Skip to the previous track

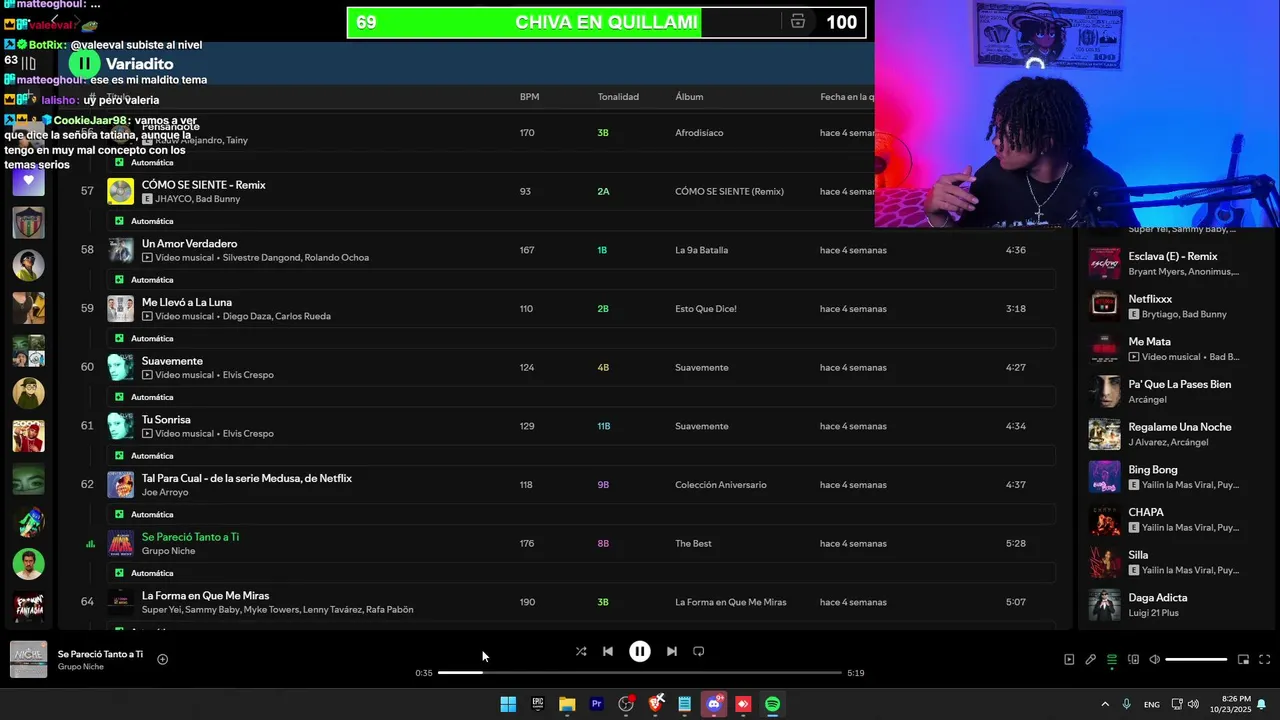(x=608, y=651)
